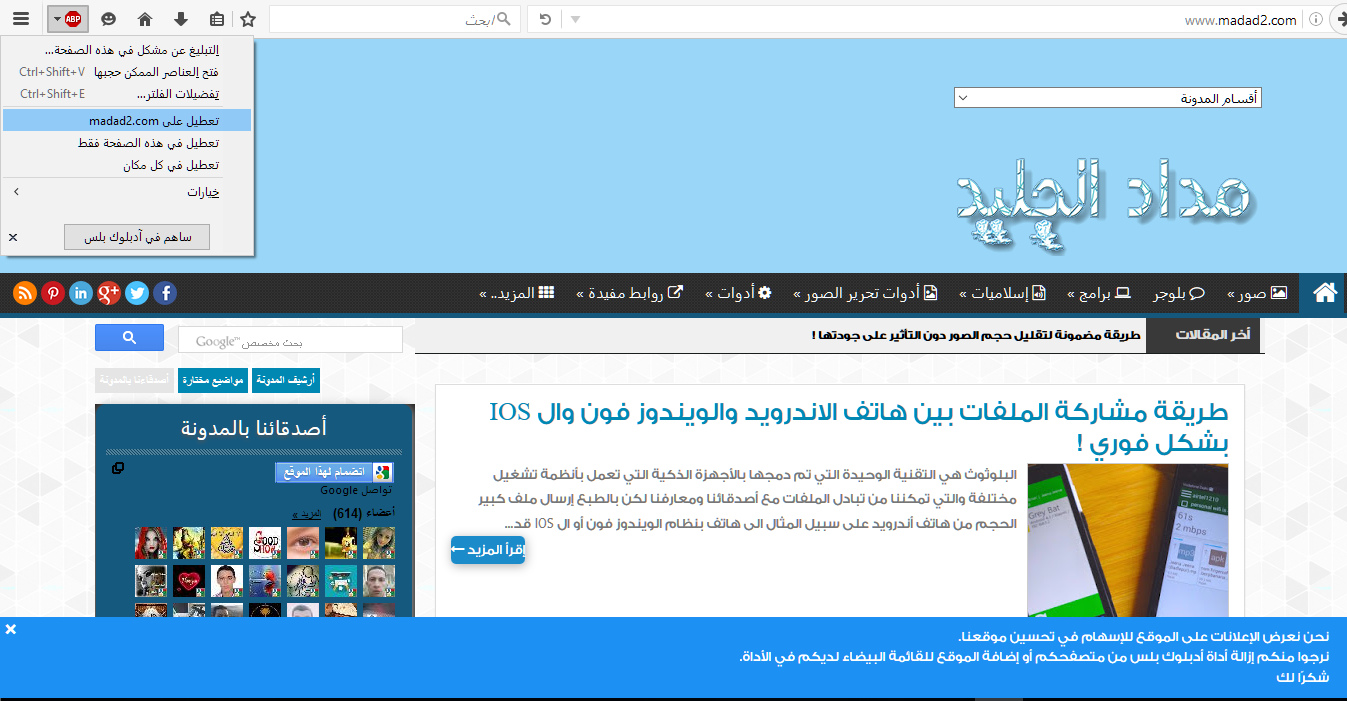Open the "أقسام المدونة" dropdown
The image size is (1347, 701).
(x=1107, y=98)
